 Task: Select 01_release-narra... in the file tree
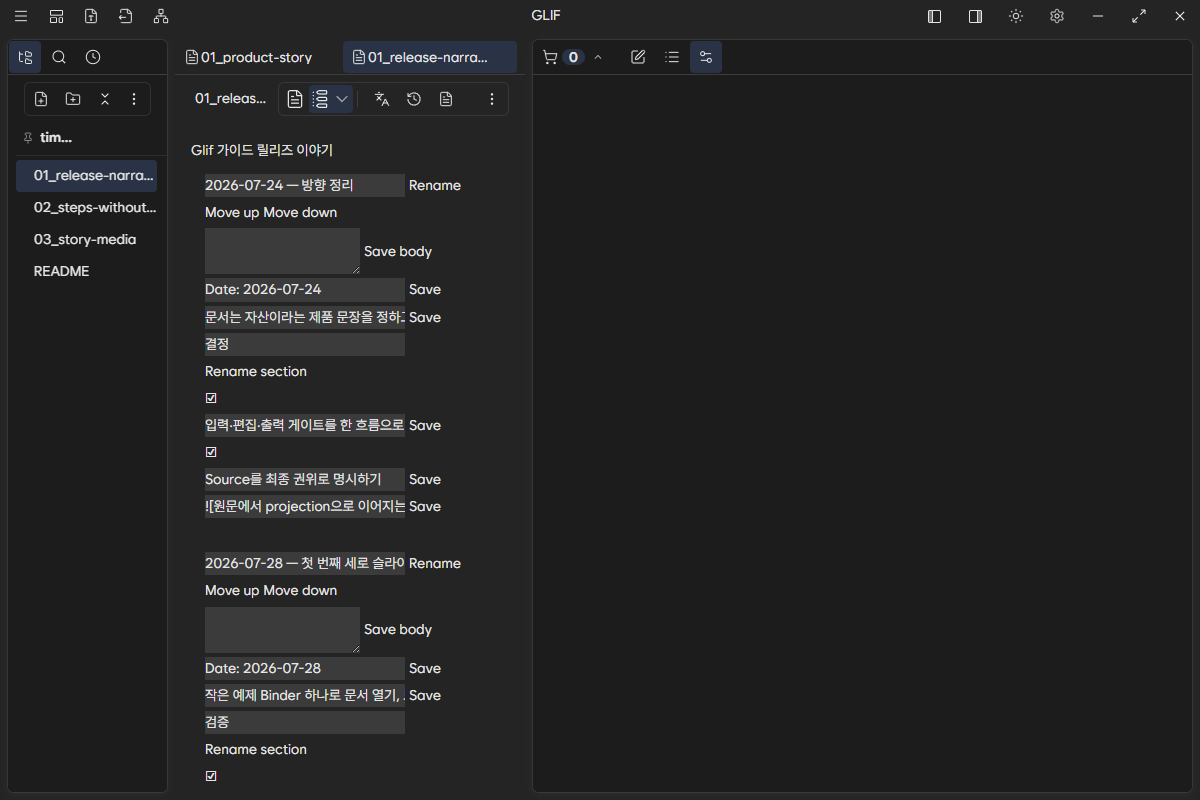[86, 175]
